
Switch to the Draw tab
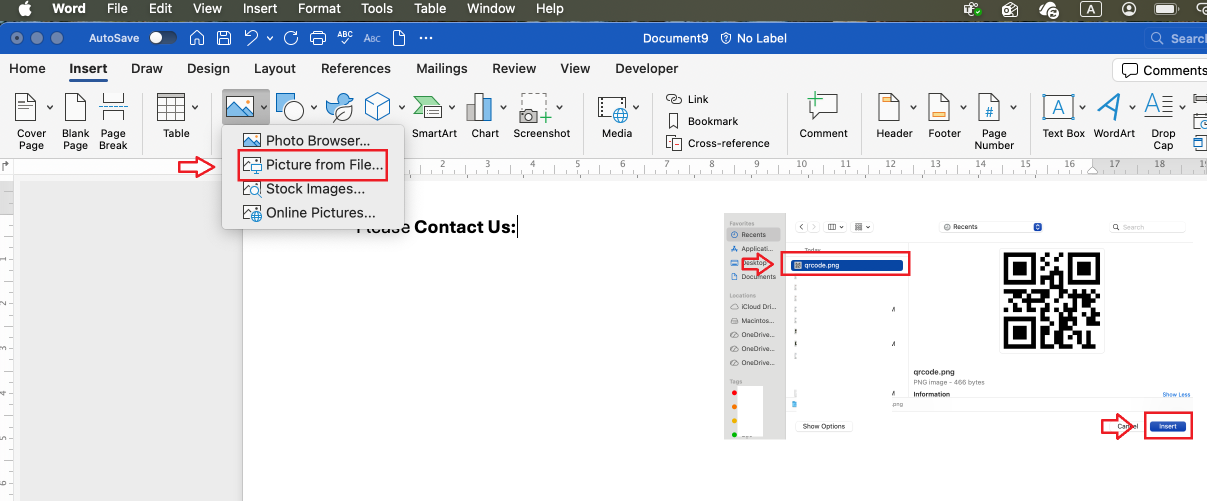[147, 69]
